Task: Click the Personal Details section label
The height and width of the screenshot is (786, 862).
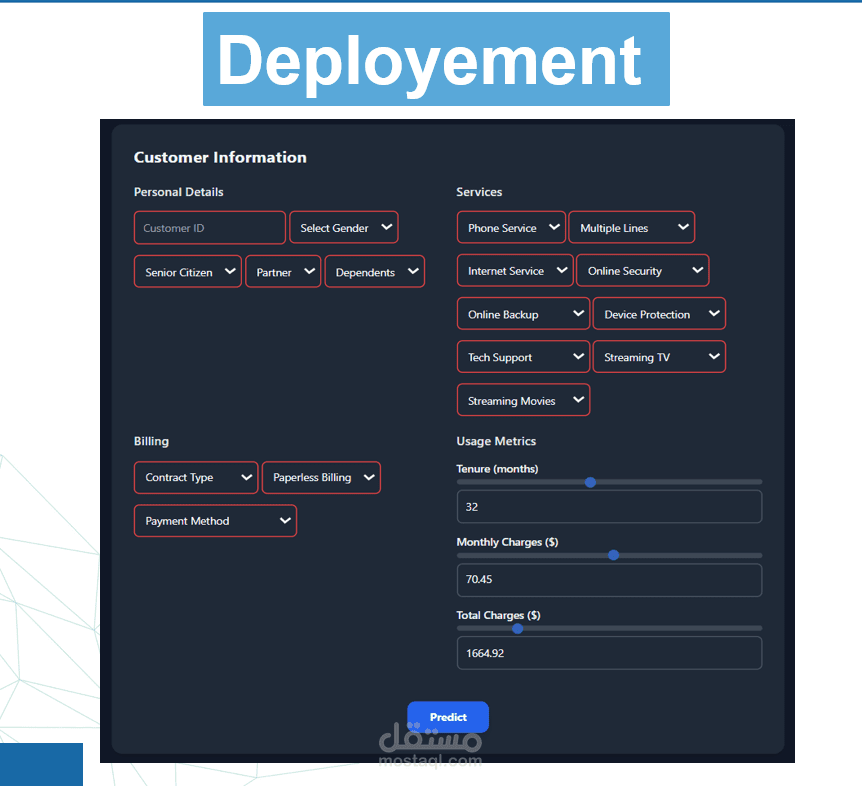Action: coord(179,192)
